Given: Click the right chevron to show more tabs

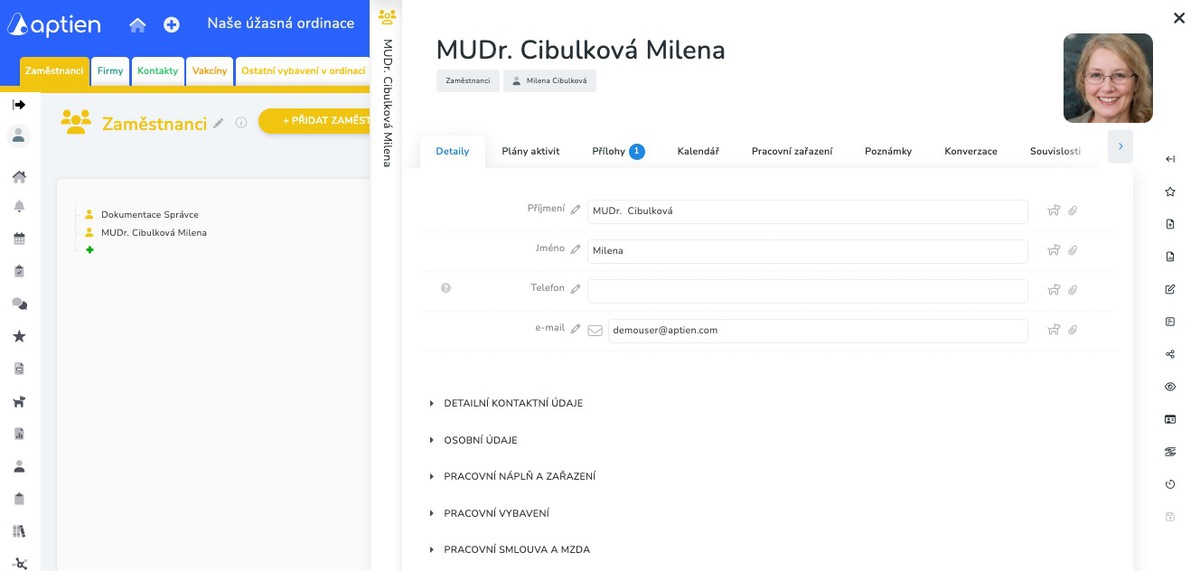Looking at the screenshot, I should 1120,146.
